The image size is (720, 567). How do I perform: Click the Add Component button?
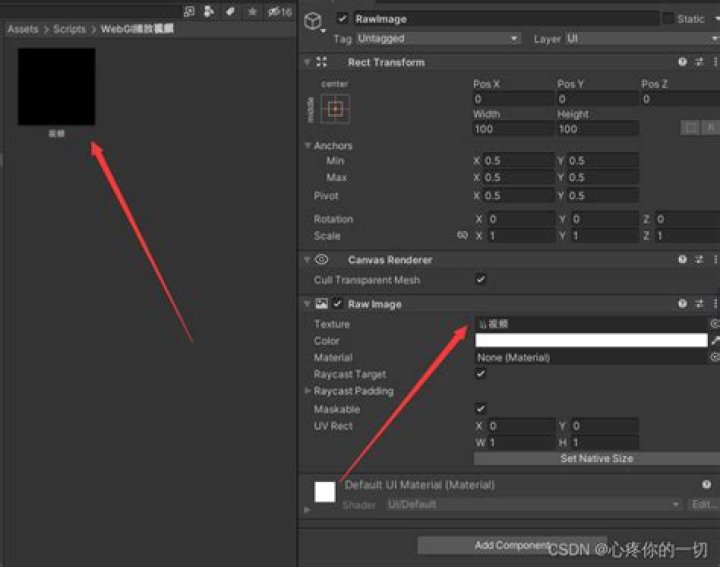(x=512, y=545)
